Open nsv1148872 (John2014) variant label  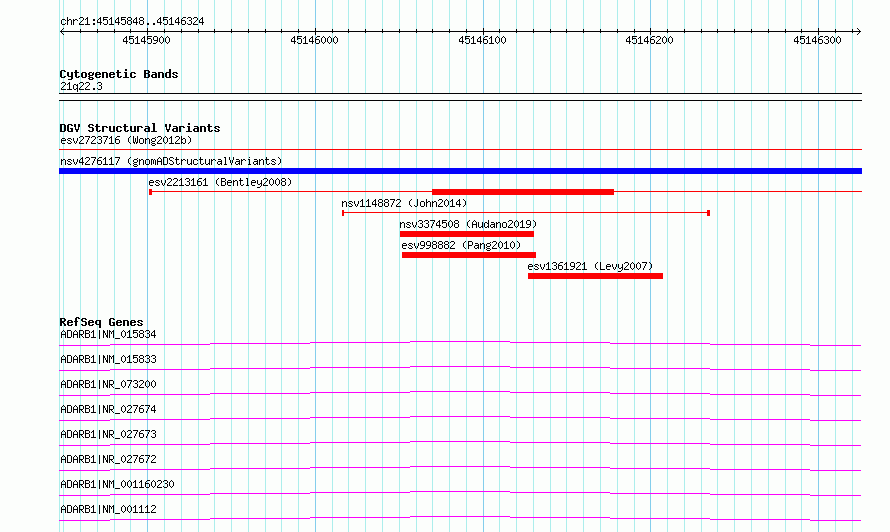[404, 203]
